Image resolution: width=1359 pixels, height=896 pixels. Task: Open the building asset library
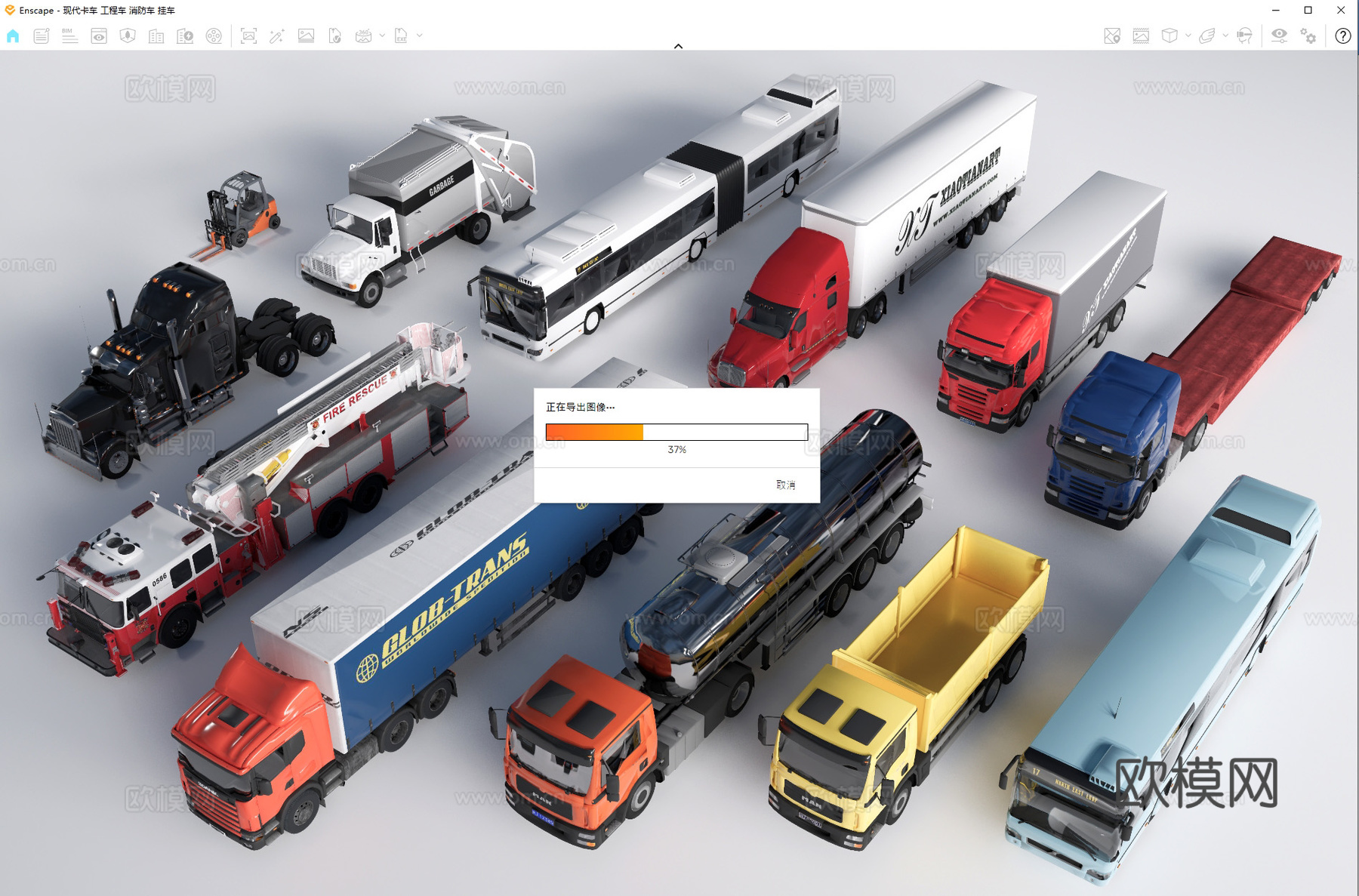[156, 35]
